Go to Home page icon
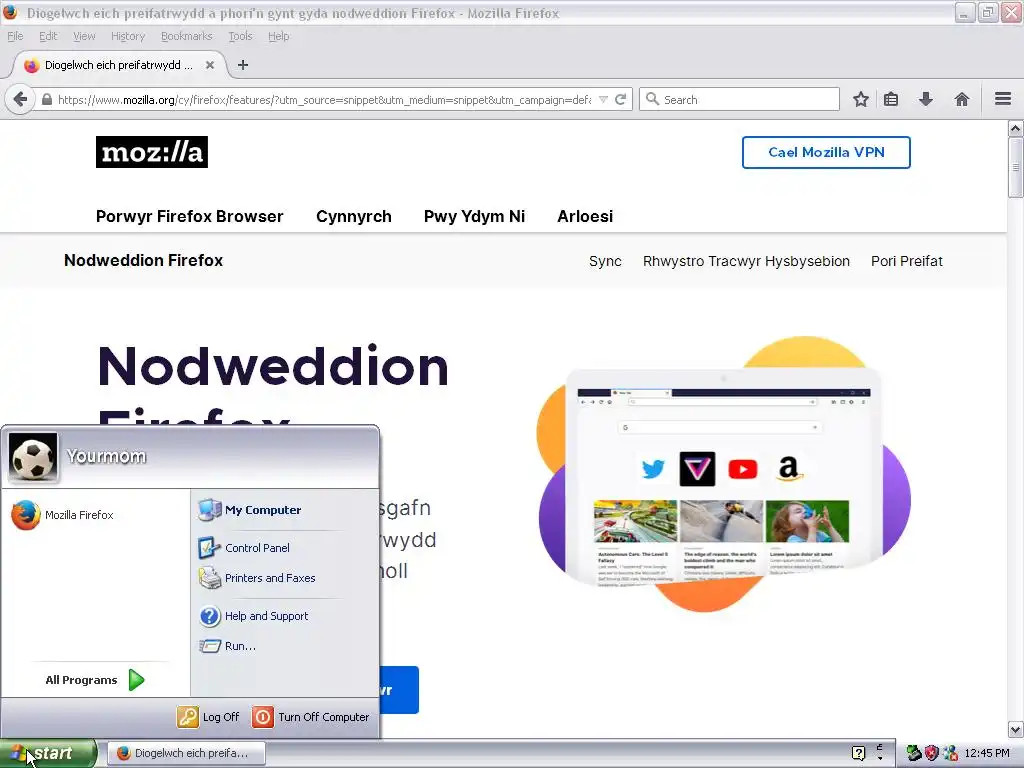1024x768 pixels. click(961, 99)
